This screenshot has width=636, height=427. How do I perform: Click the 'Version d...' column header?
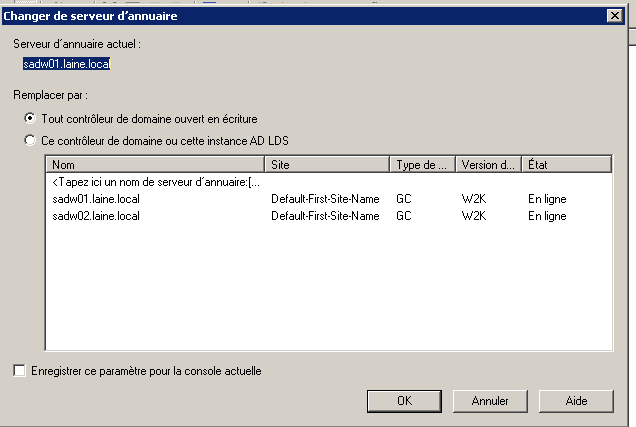[489, 165]
